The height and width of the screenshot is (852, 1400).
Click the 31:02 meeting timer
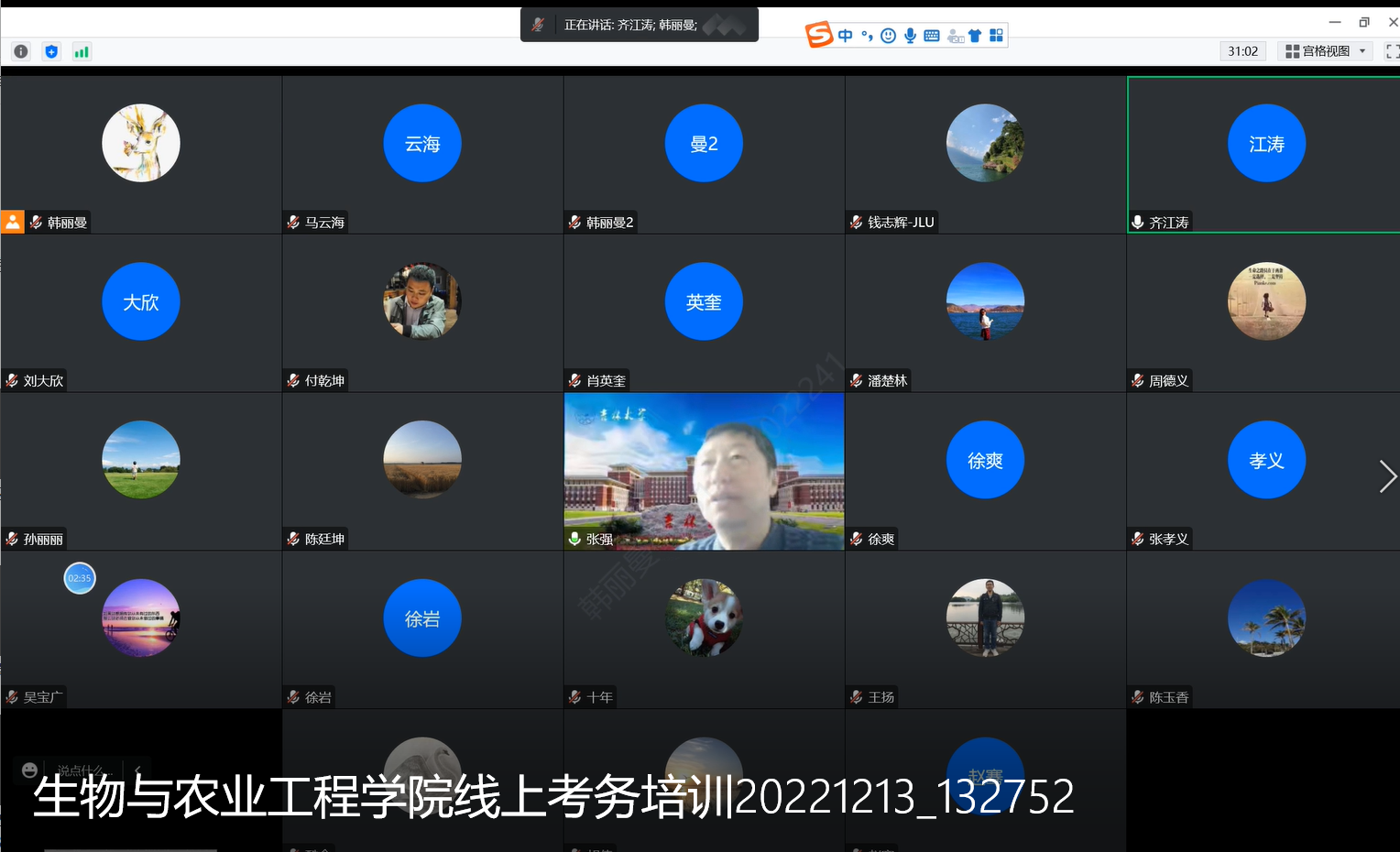1242,51
